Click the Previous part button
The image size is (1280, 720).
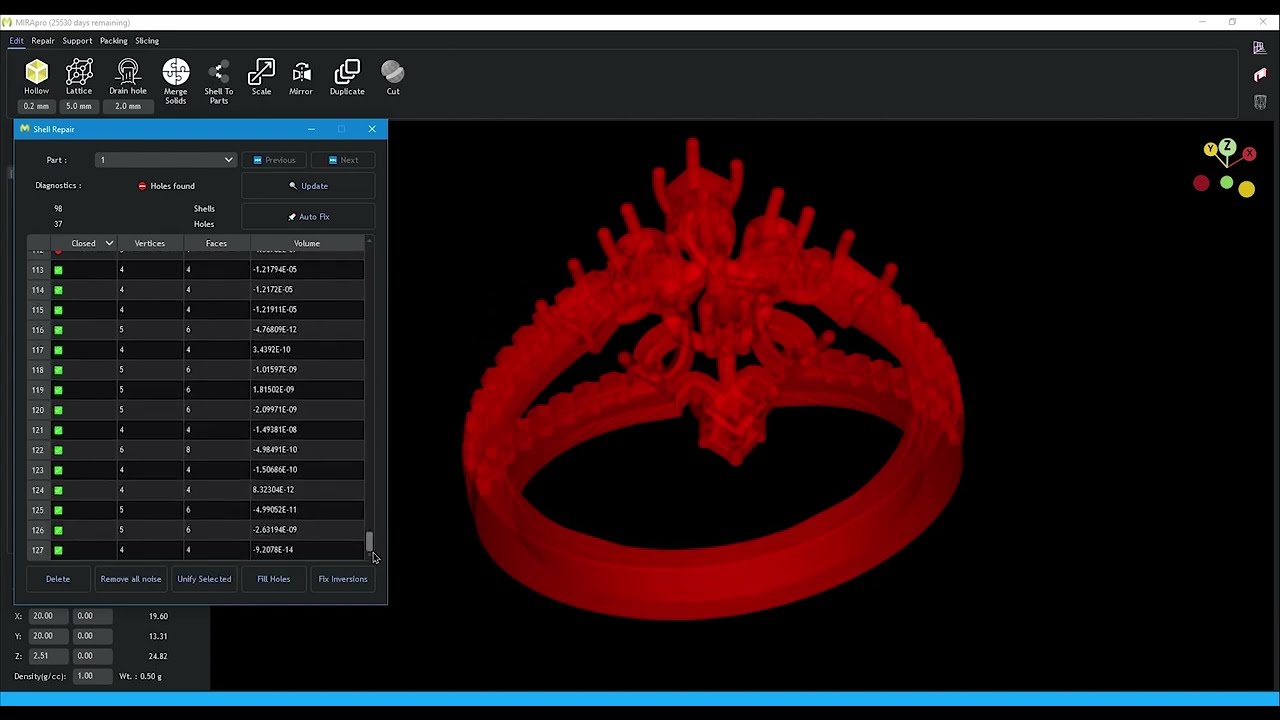coord(274,160)
